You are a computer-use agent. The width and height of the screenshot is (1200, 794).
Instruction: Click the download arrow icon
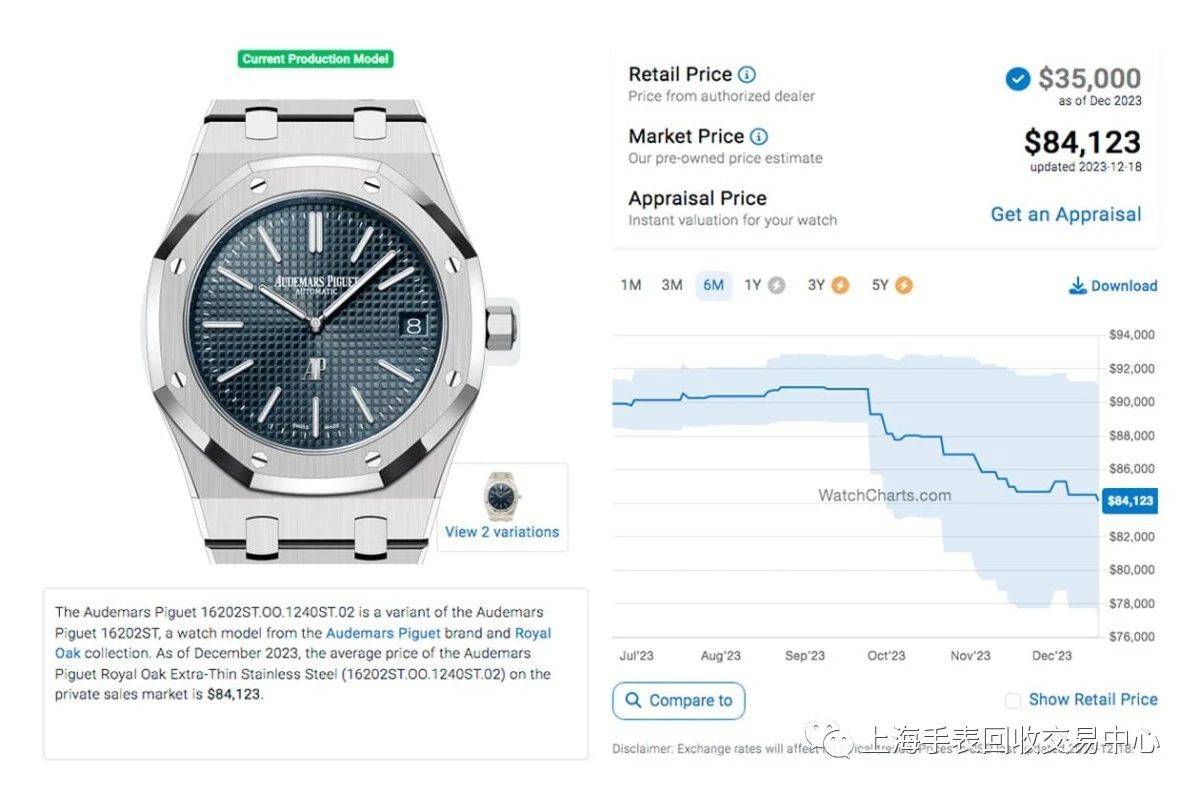point(1077,286)
